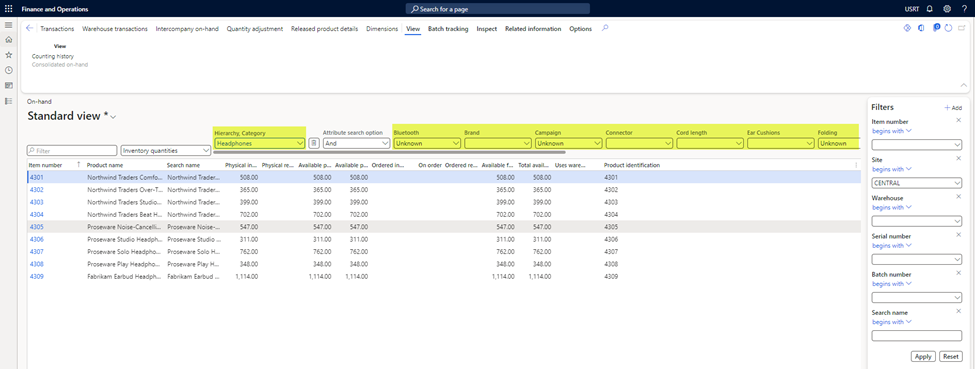975x369 pixels.
Task: Open the Attribute search option And dropdown
Action: (x=356, y=143)
